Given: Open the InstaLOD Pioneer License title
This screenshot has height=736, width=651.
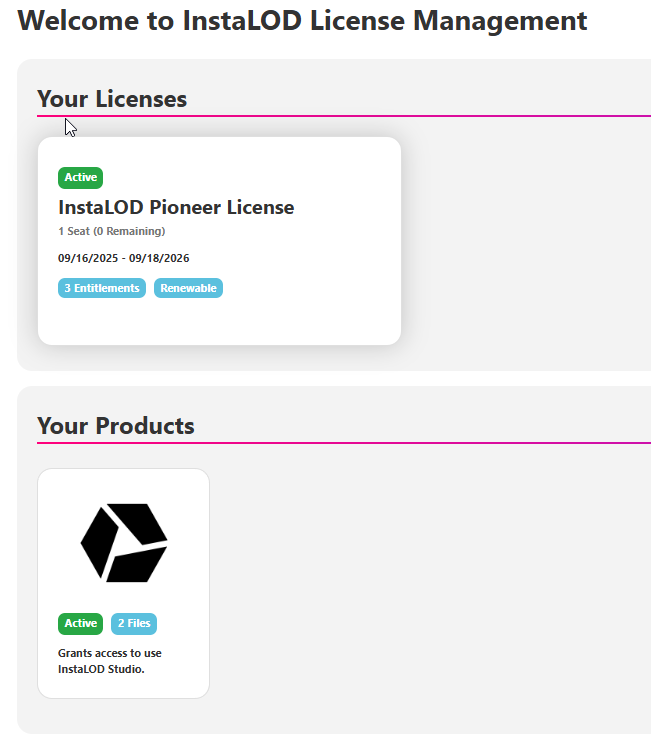Looking at the screenshot, I should pos(176,208).
